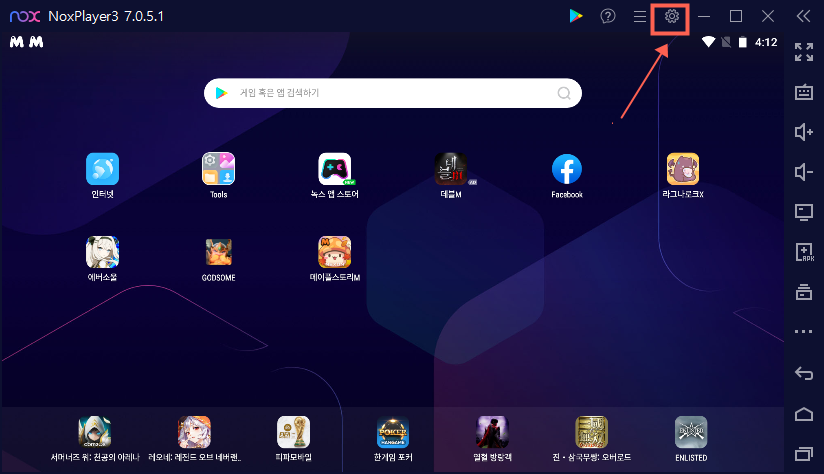Open 진・삼국무쌍: 오버로드 game

[592, 439]
